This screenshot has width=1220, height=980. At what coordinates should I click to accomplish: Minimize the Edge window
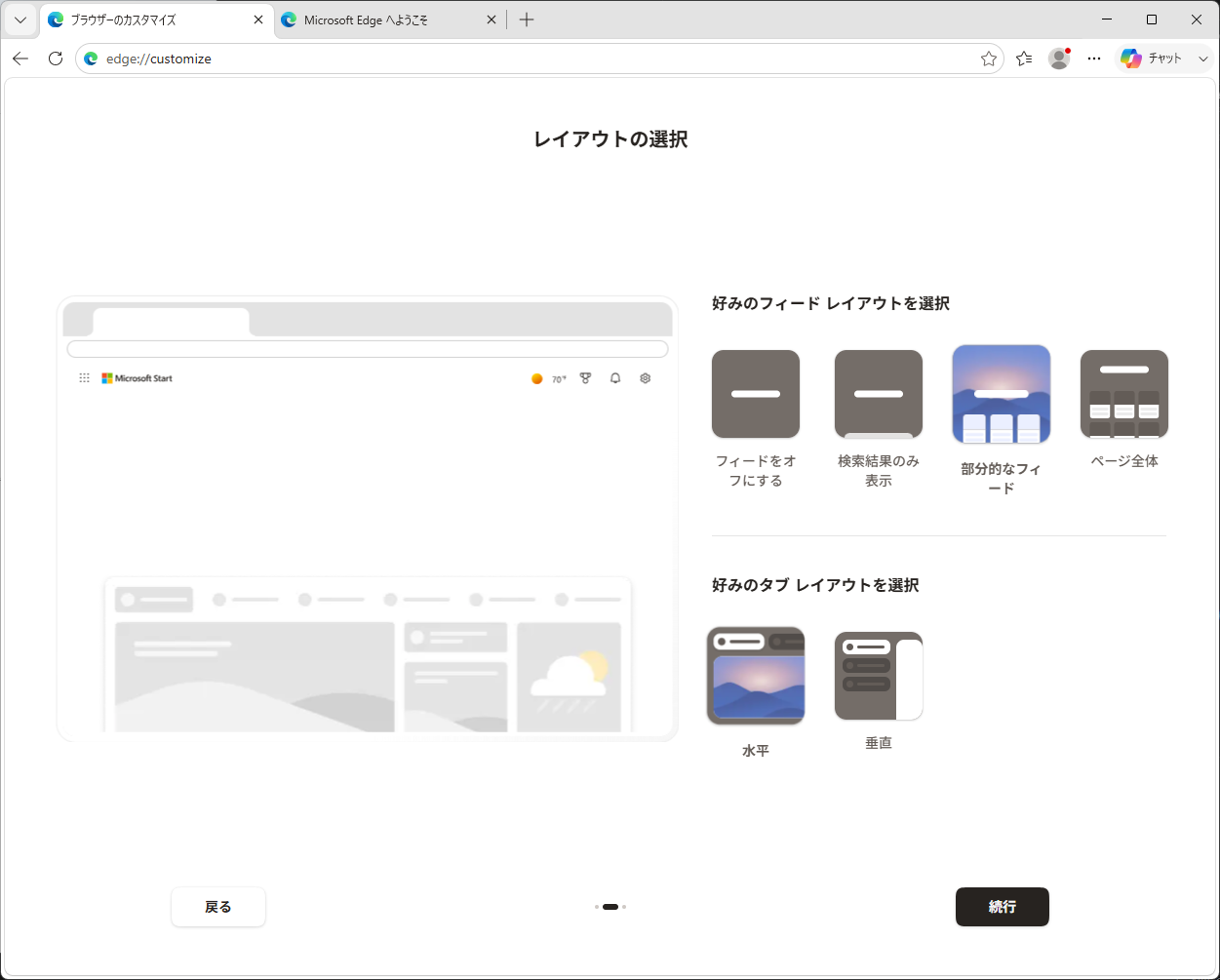coord(1107,20)
